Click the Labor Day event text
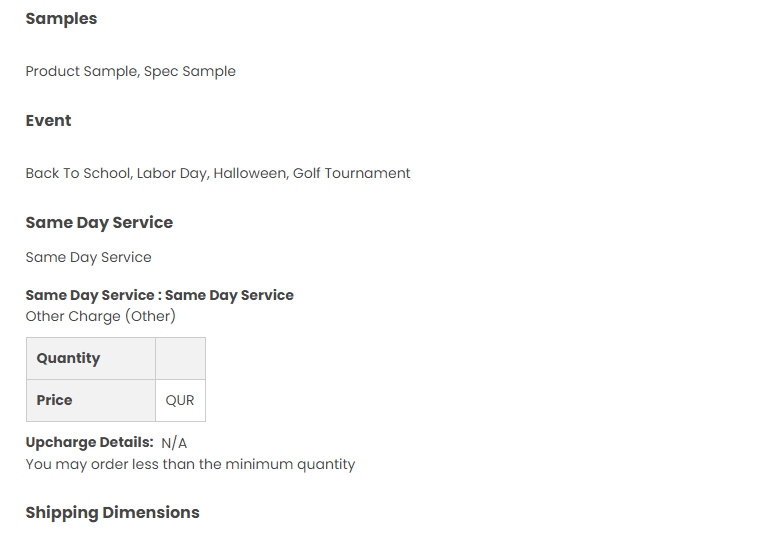The image size is (766, 534). (x=172, y=173)
